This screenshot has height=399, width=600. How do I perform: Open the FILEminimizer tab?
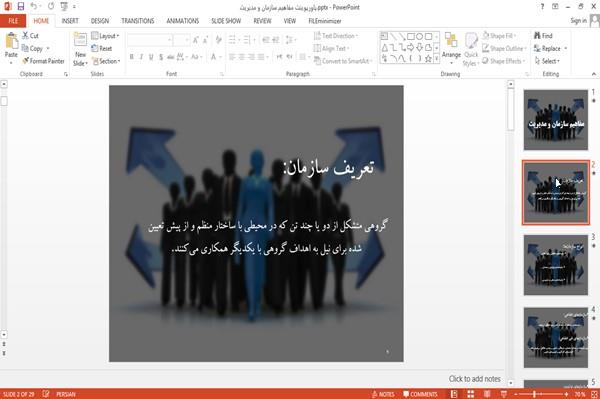[325, 21]
